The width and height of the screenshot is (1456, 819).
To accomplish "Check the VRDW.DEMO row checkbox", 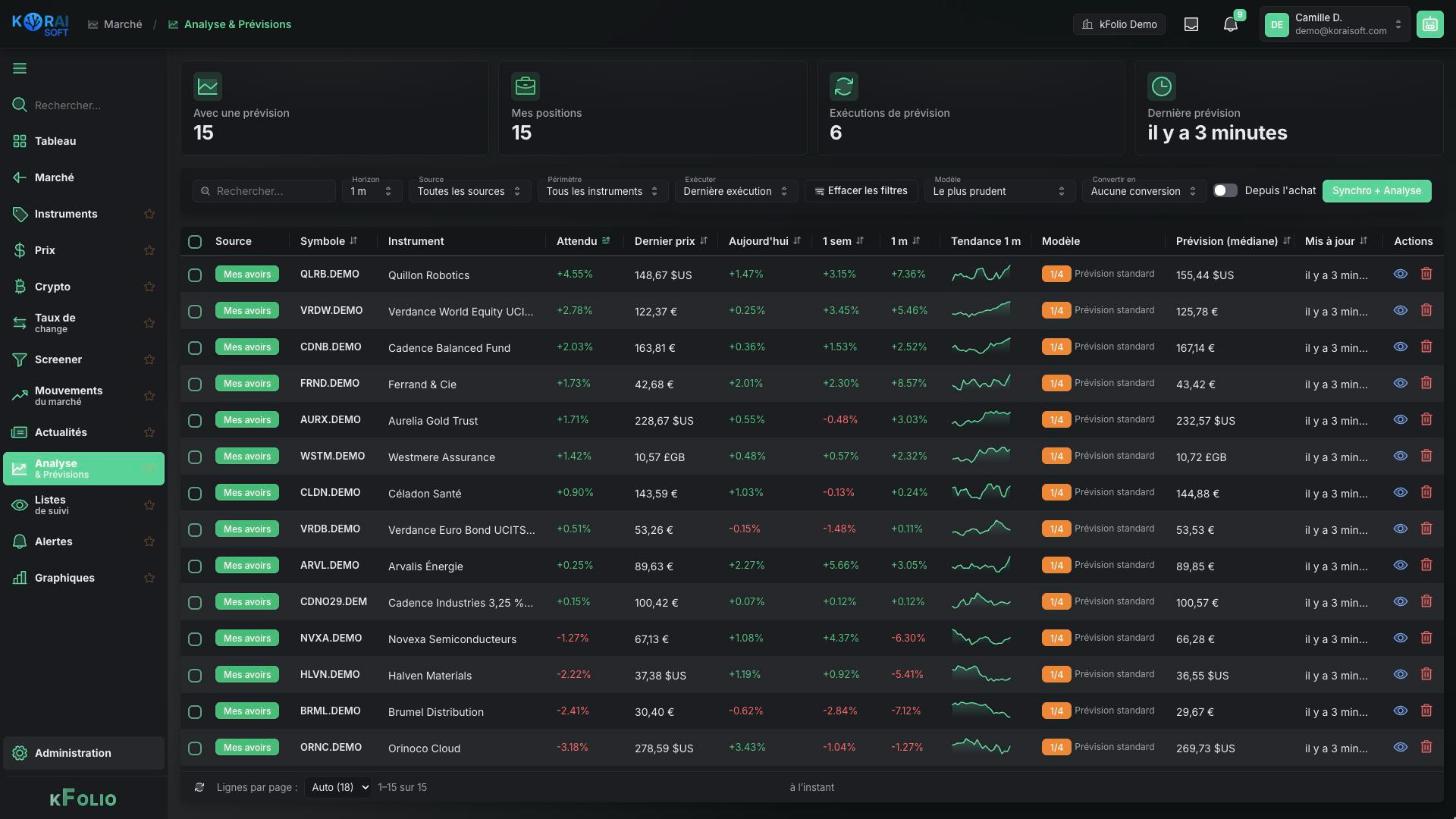I will tap(195, 311).
